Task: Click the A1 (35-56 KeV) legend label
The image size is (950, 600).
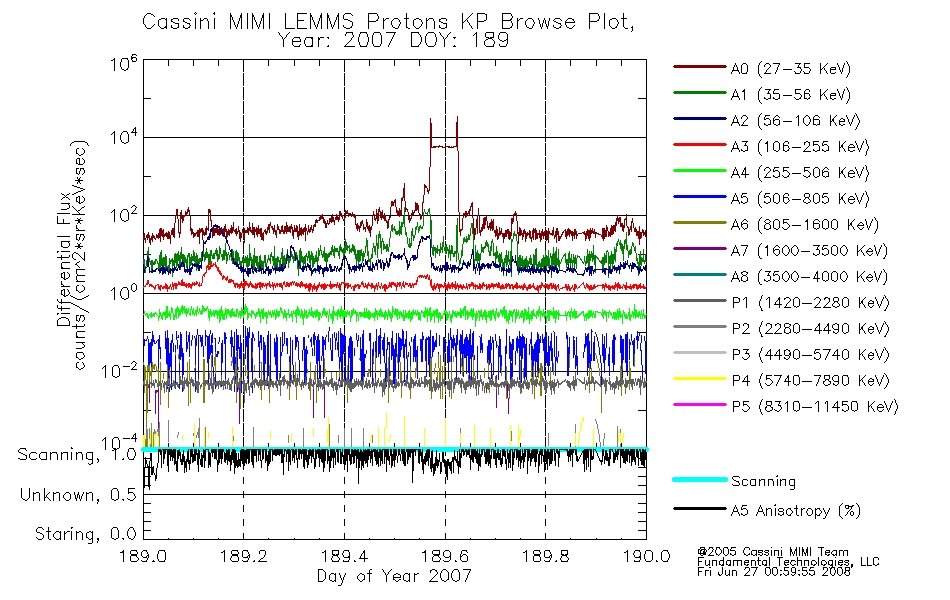Action: pyautogui.click(x=791, y=95)
